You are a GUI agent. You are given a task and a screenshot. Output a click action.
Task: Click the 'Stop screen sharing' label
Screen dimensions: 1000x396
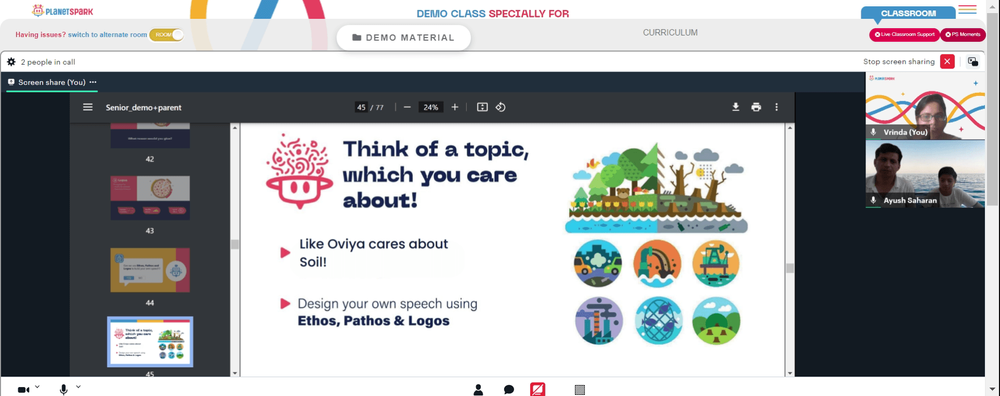899,62
